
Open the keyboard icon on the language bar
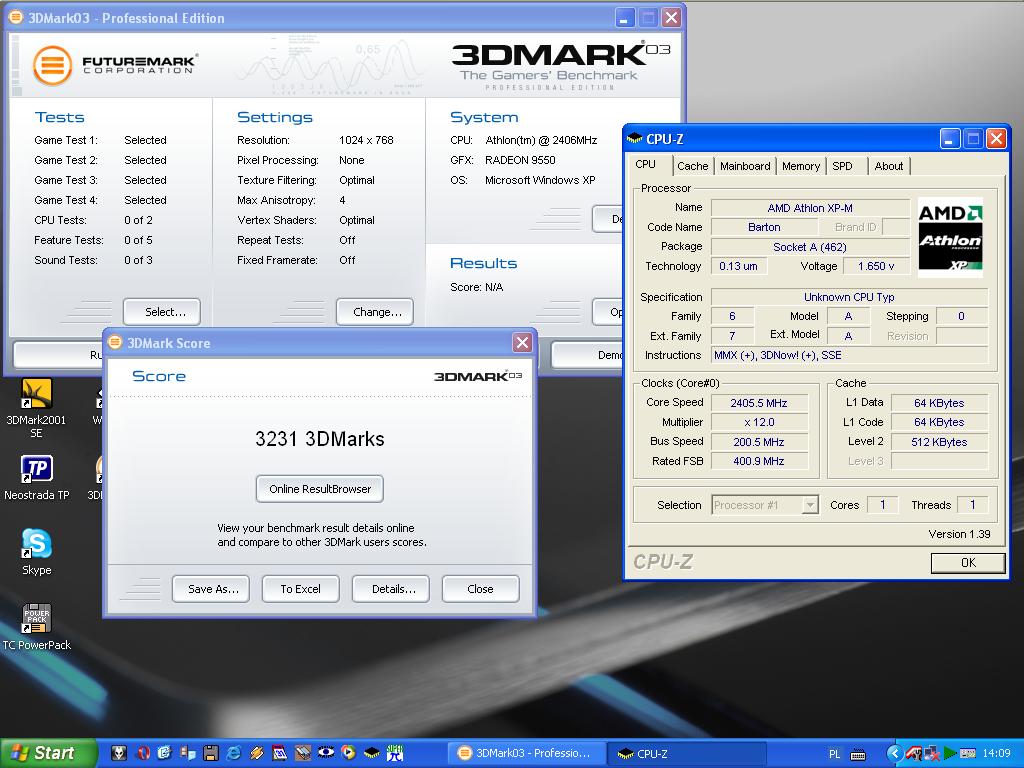[x=858, y=754]
